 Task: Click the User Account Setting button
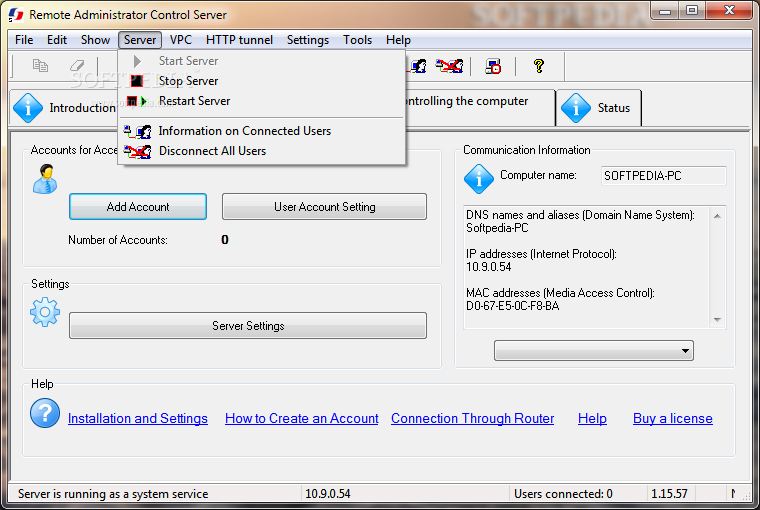click(x=325, y=207)
